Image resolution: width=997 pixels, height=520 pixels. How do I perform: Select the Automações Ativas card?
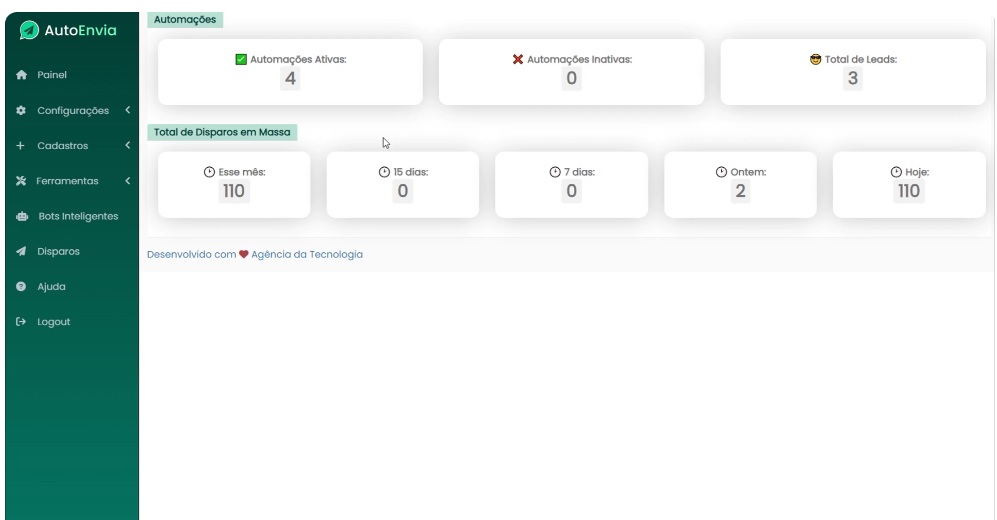[x=290, y=72]
